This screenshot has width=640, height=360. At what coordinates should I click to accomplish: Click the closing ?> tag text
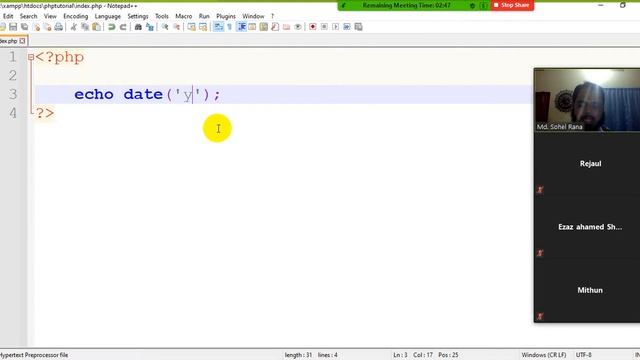coord(45,113)
